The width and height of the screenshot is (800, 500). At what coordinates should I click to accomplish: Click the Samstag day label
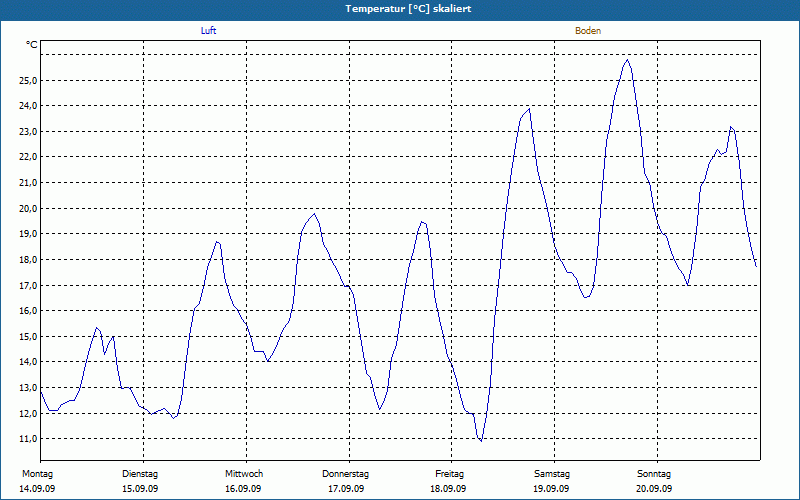click(x=552, y=474)
